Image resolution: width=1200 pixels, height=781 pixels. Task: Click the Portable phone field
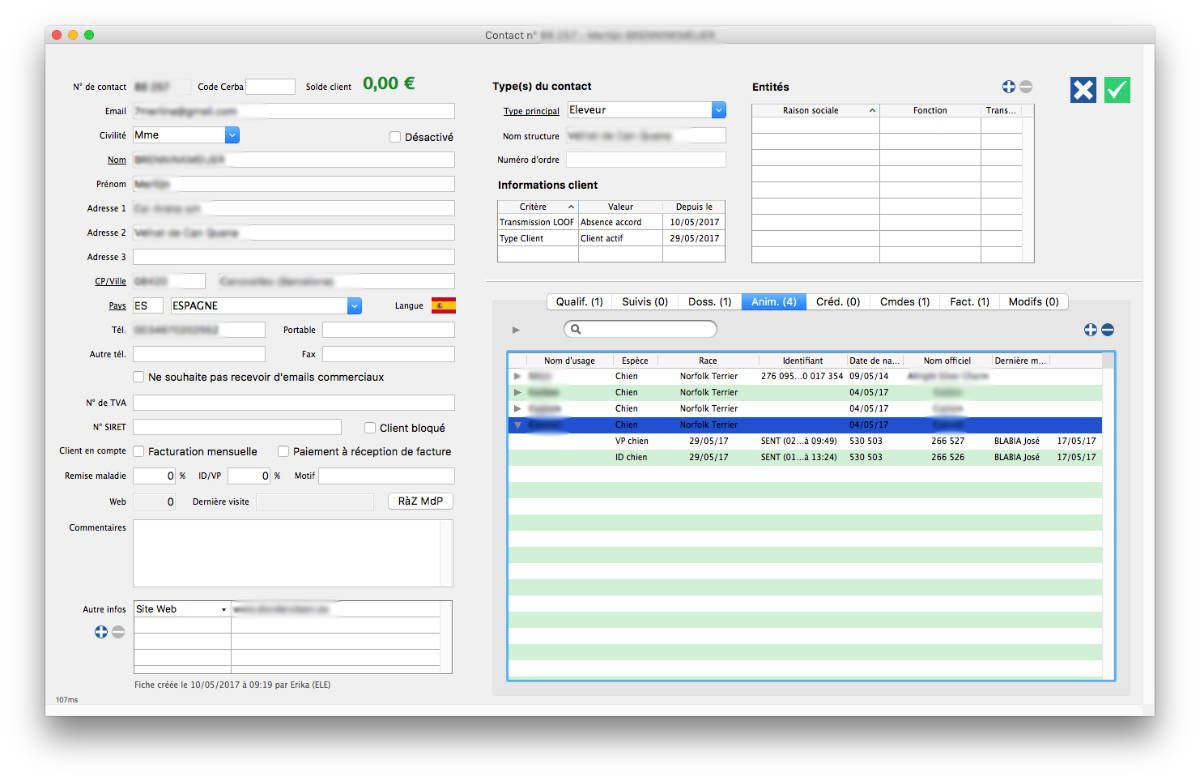pos(388,330)
